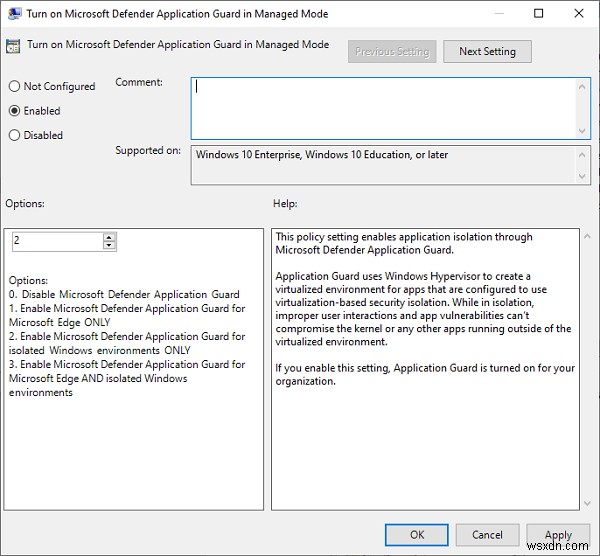The width and height of the screenshot is (600, 556).
Task: Click help paragraph starting 'This policy setting enables'
Action: 404,243
